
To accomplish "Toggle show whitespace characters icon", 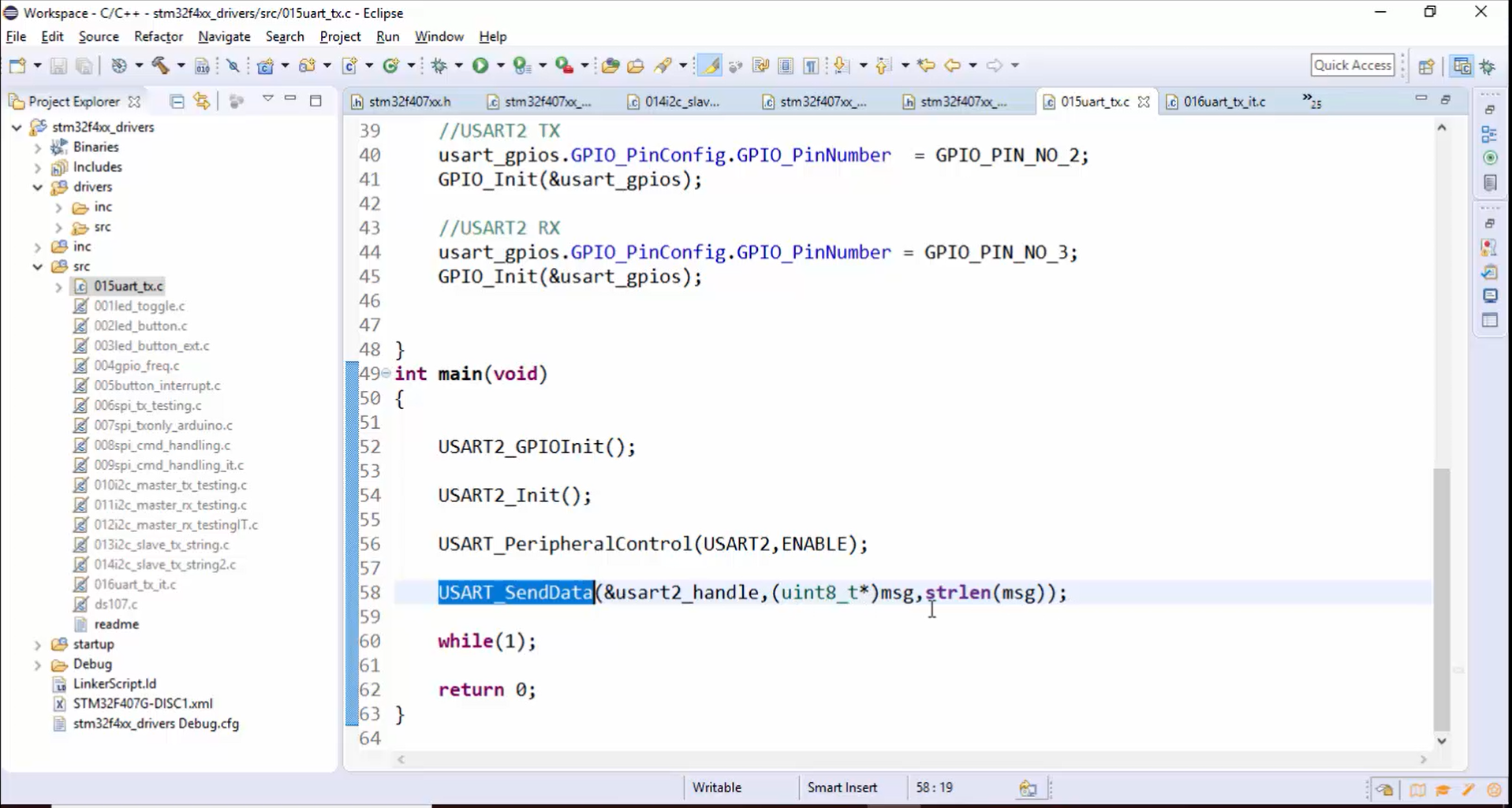I will point(811,66).
